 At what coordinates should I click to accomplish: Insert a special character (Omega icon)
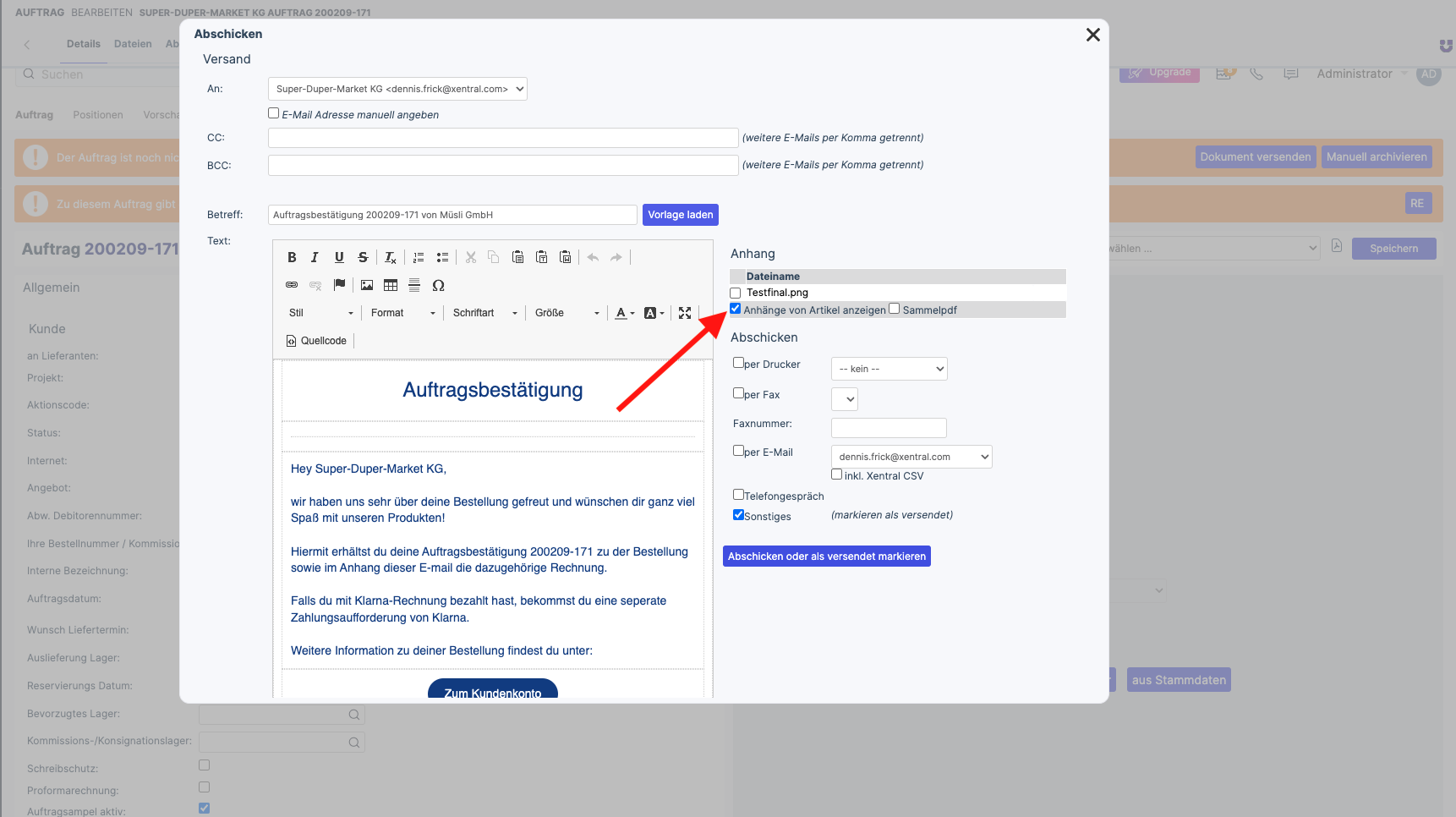click(438, 285)
